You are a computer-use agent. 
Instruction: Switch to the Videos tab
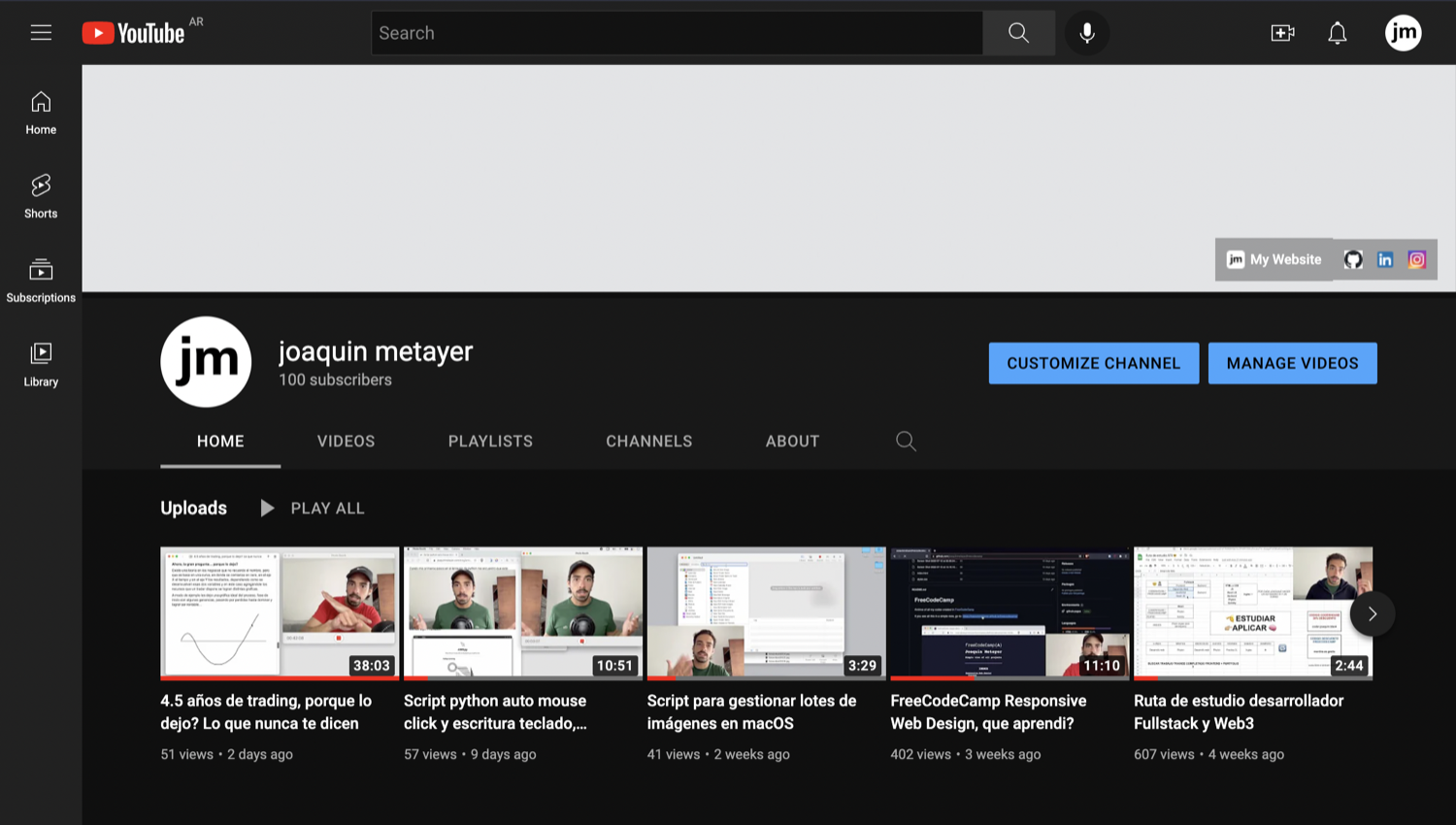click(x=346, y=442)
